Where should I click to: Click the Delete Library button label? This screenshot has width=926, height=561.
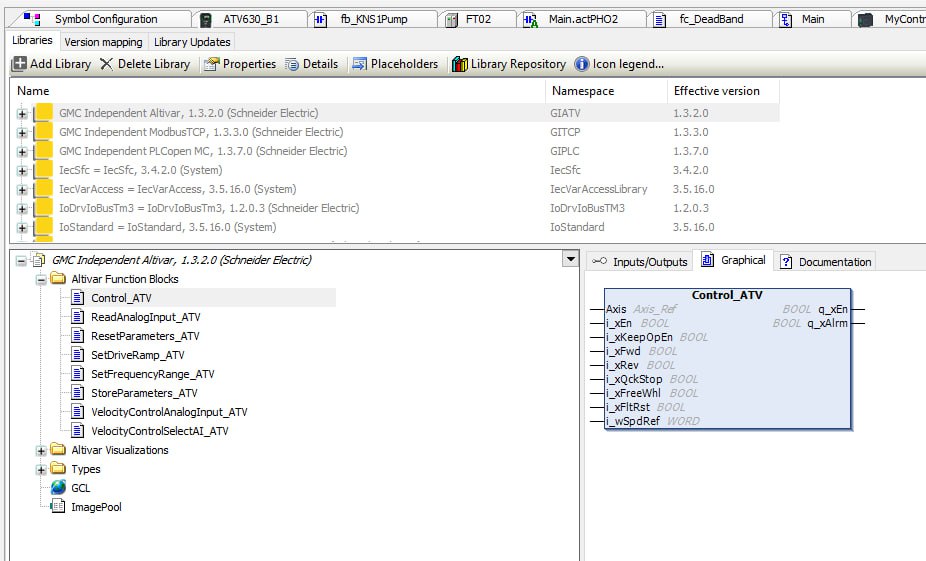point(154,64)
